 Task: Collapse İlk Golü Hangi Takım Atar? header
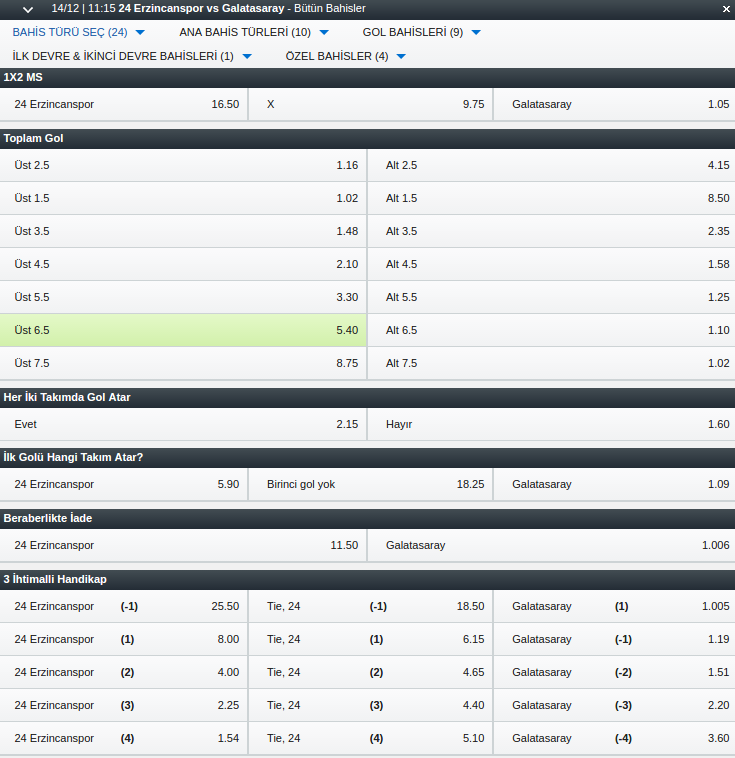point(368,457)
